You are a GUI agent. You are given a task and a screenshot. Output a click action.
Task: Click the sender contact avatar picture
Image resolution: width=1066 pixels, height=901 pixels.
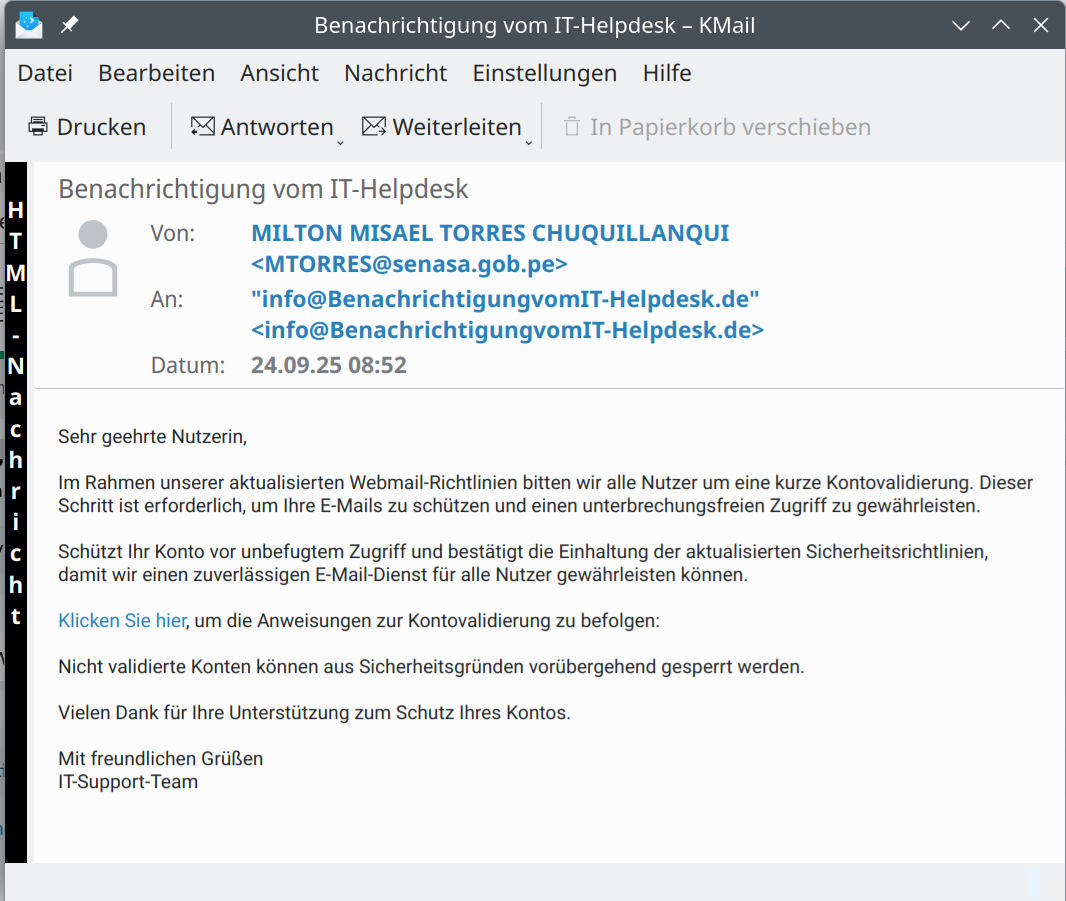point(93,259)
